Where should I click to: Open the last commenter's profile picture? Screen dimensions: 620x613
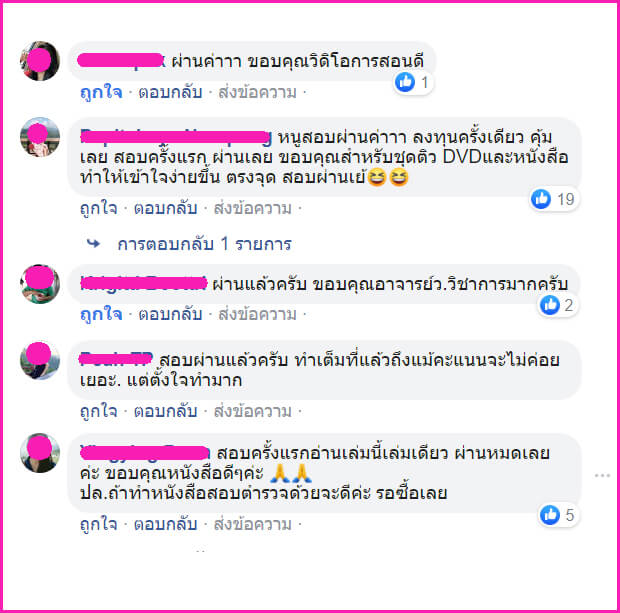click(x=40, y=453)
